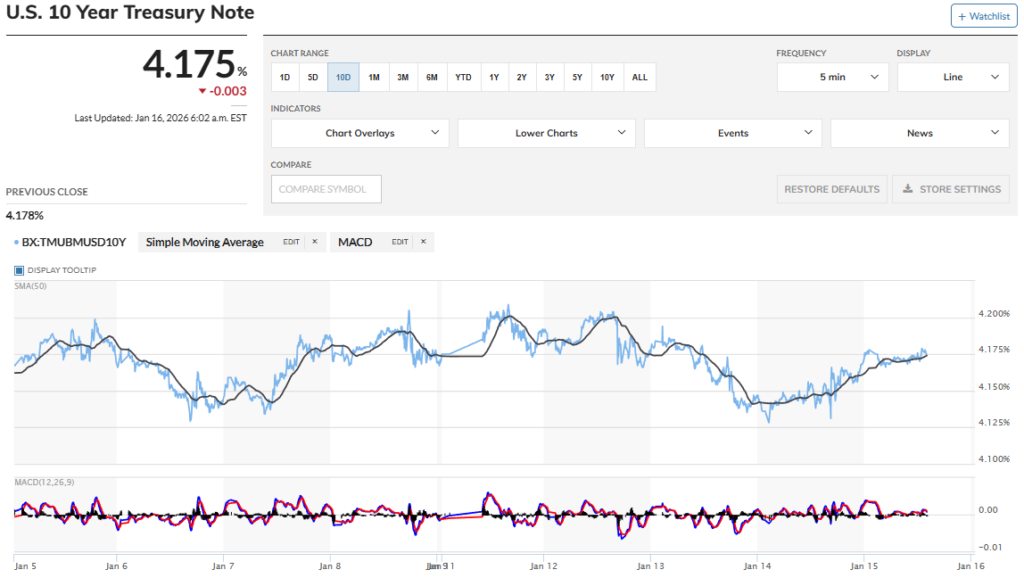This screenshot has width=1024, height=578.
Task: Click the BX:TMUBMUSD10Y blue series dot
Action: tap(17, 242)
